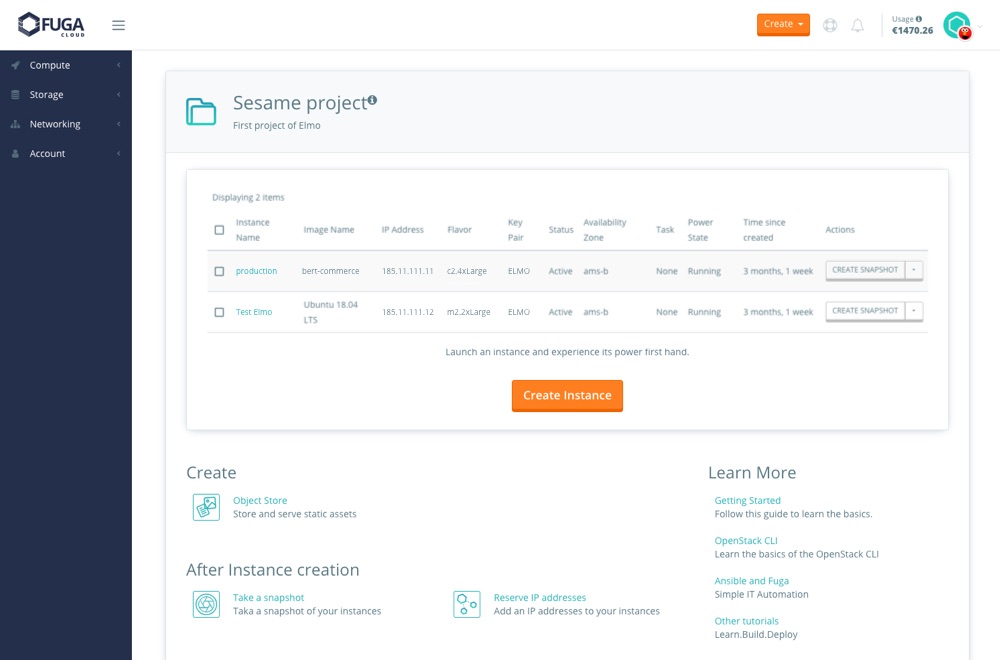Click the Take a snapshot camera icon
This screenshot has height=660, width=1000.
tap(206, 604)
